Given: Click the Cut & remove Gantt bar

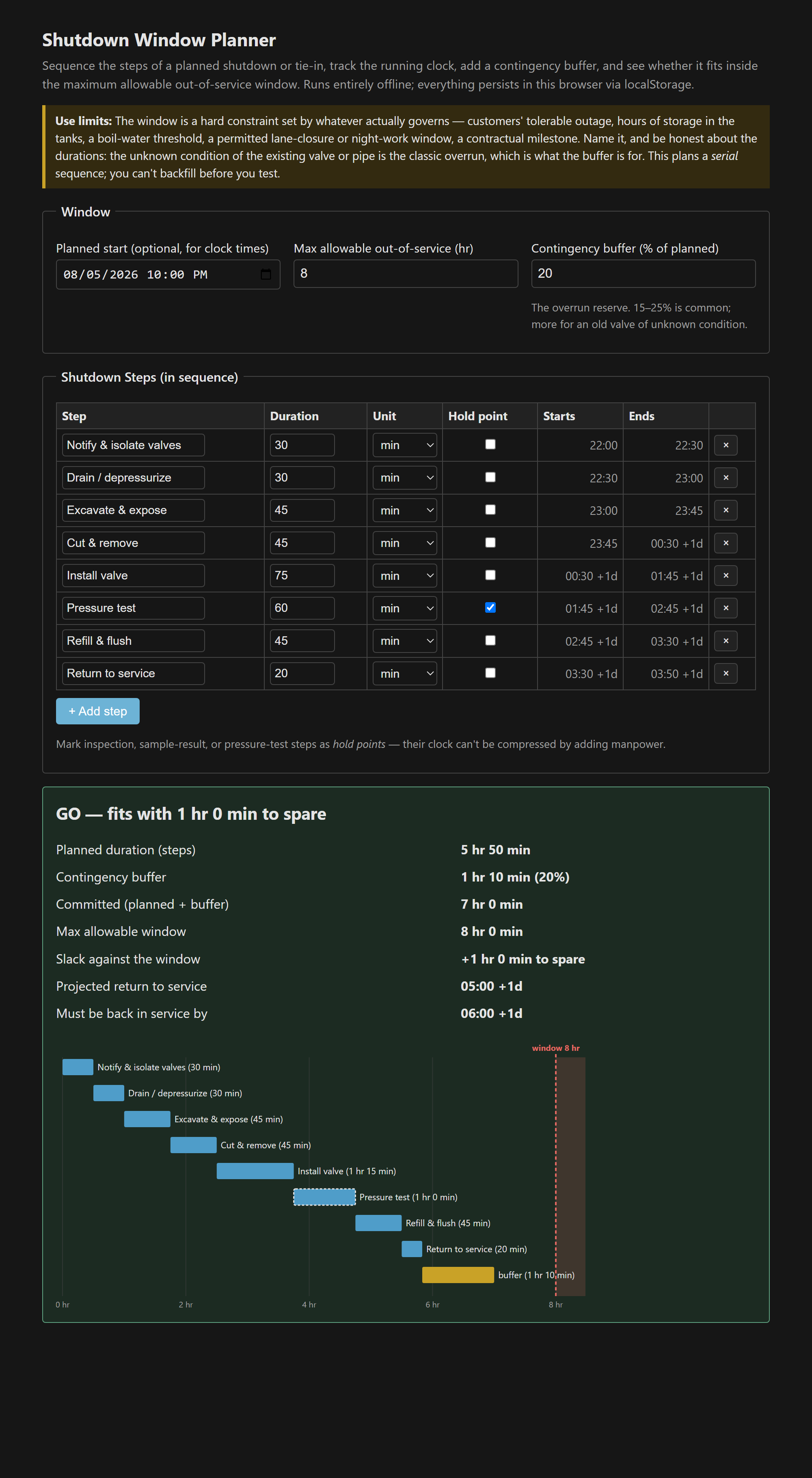Looking at the screenshot, I should click(x=193, y=1145).
